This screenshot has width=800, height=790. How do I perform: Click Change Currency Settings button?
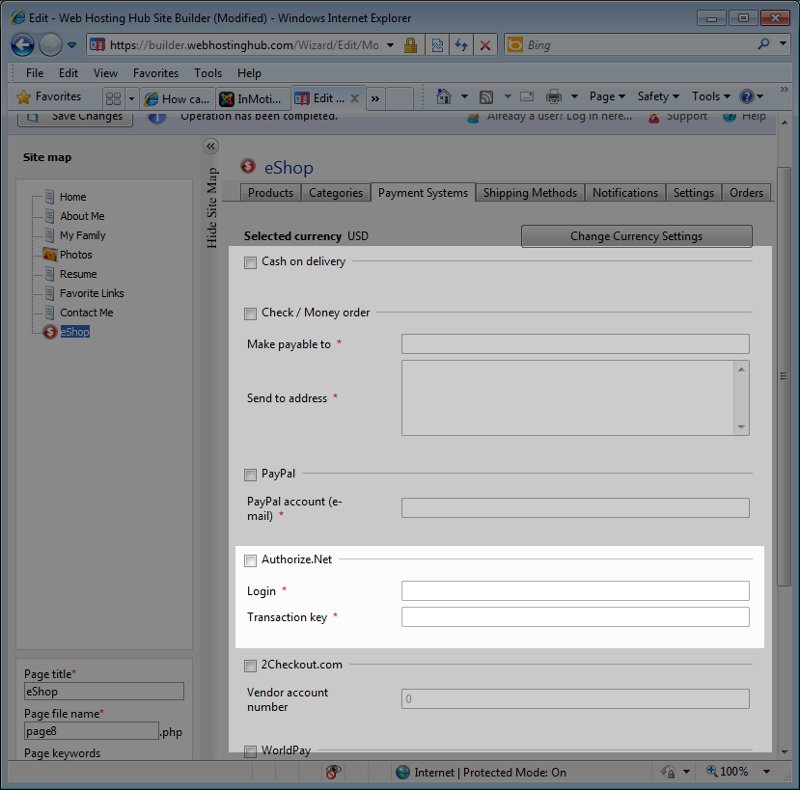tap(636, 236)
